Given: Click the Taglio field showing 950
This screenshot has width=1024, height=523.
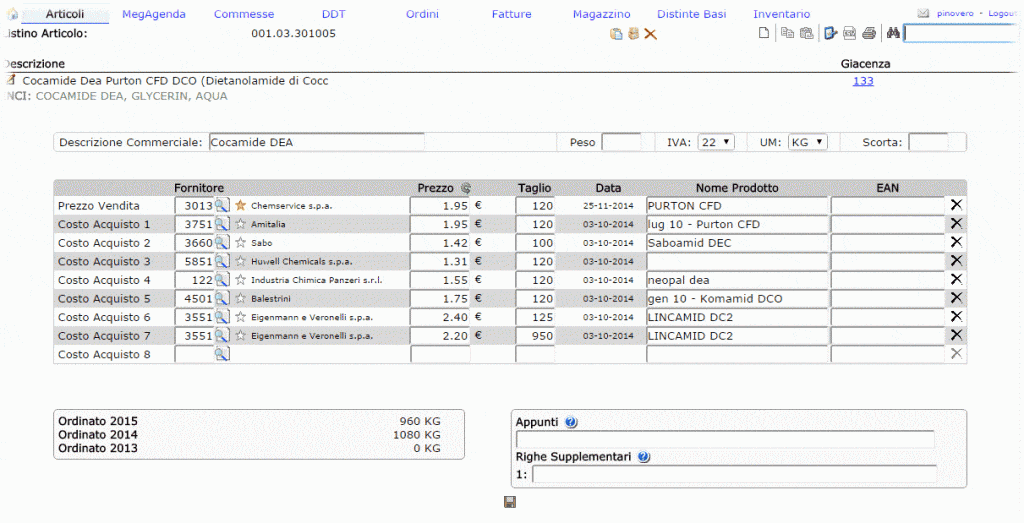Looking at the screenshot, I should (535, 336).
